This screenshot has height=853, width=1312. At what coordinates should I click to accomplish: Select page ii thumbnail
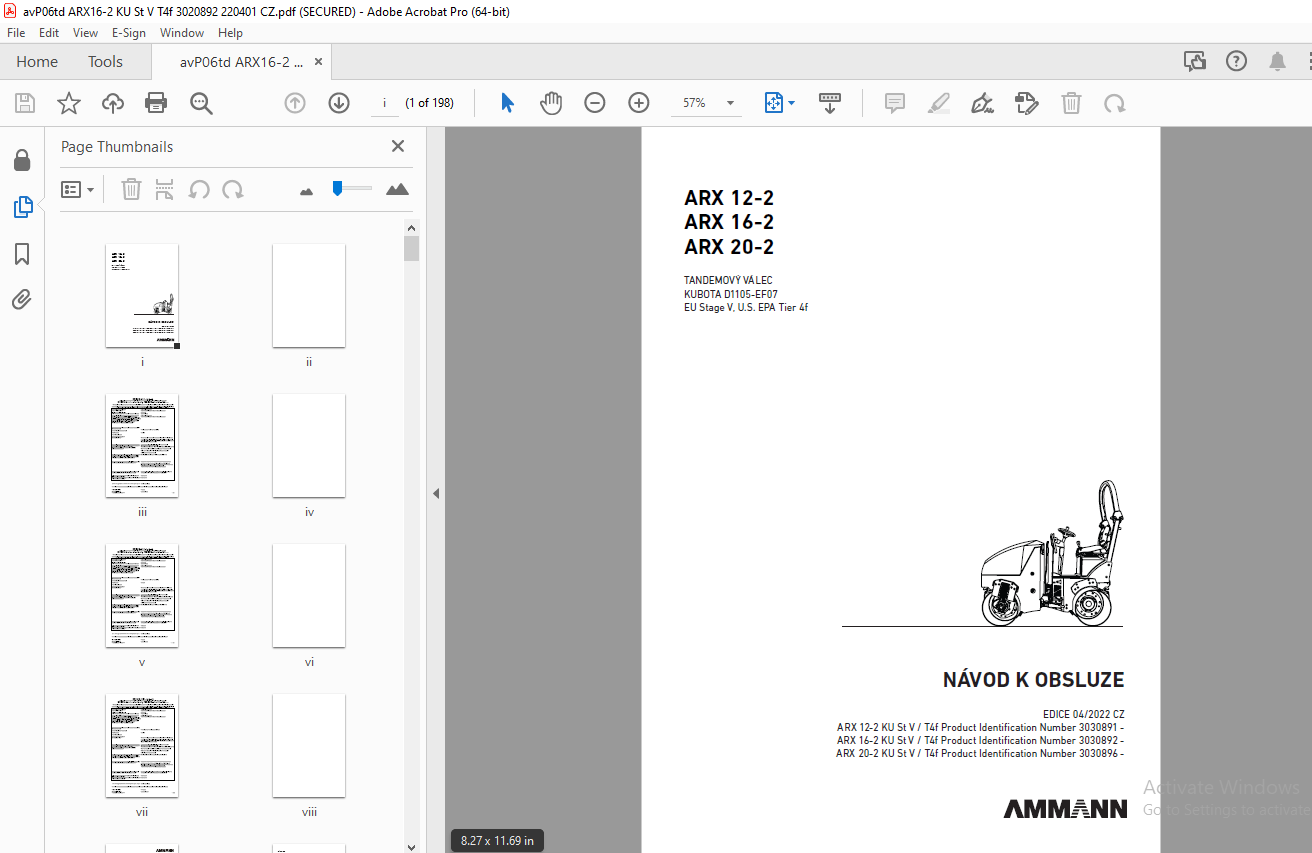[309, 296]
